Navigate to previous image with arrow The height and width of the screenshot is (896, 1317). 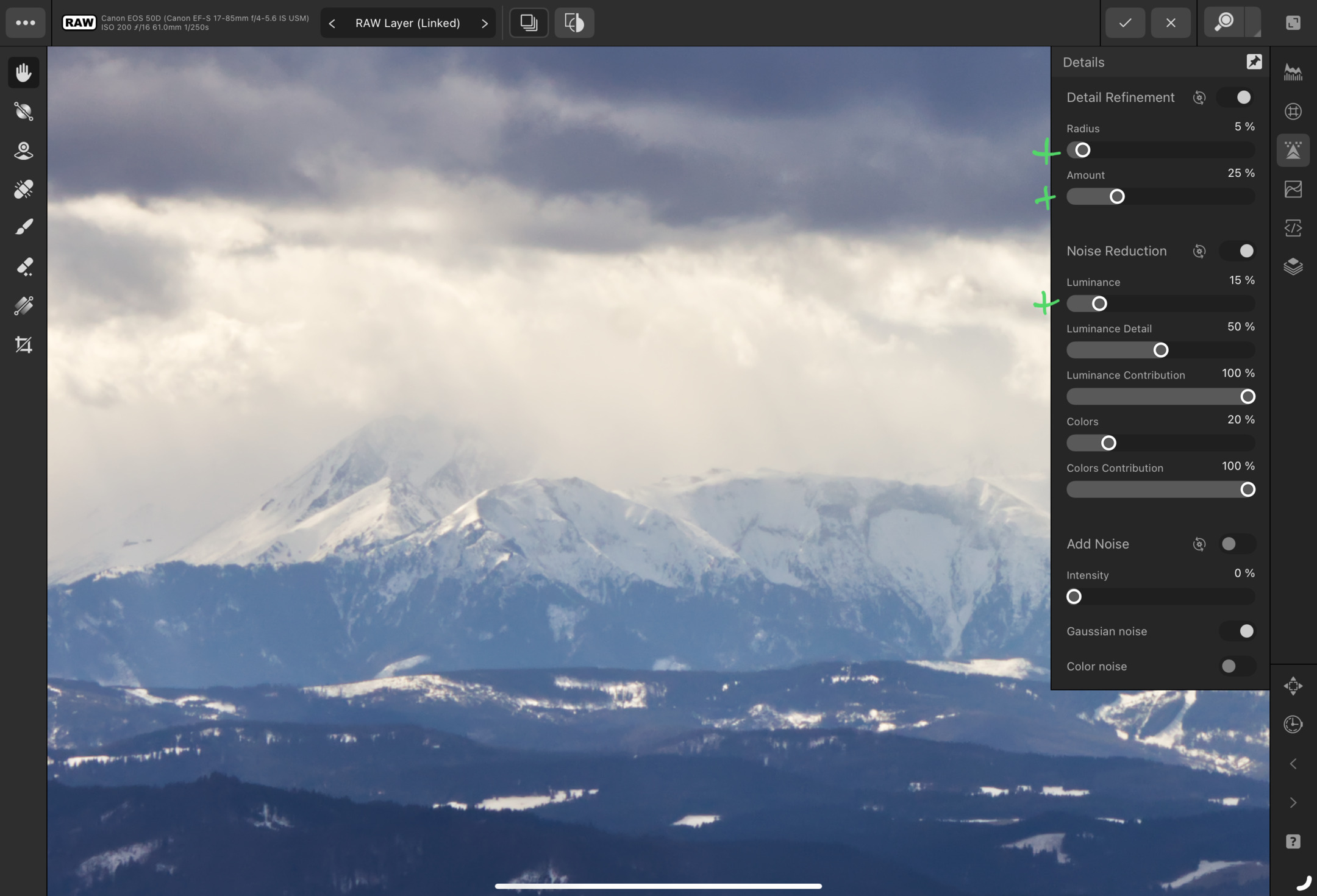[x=333, y=22]
